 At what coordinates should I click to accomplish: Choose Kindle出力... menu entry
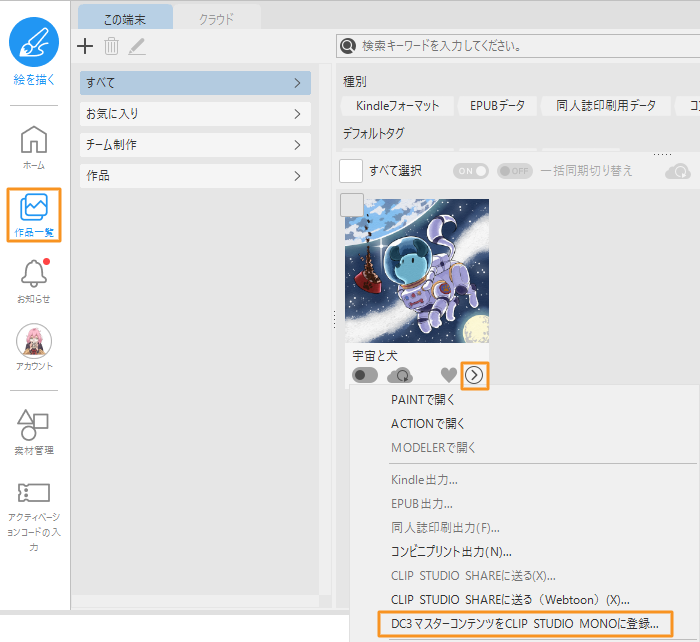tap(424, 480)
